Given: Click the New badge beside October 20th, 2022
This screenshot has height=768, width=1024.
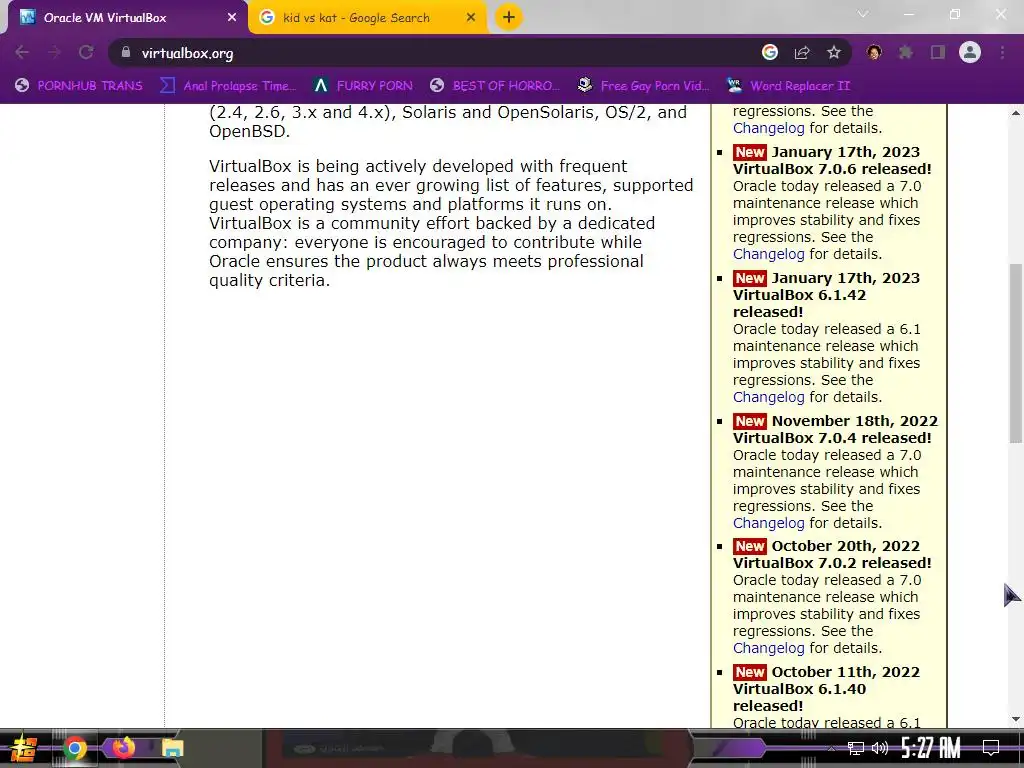Looking at the screenshot, I should pos(750,546).
